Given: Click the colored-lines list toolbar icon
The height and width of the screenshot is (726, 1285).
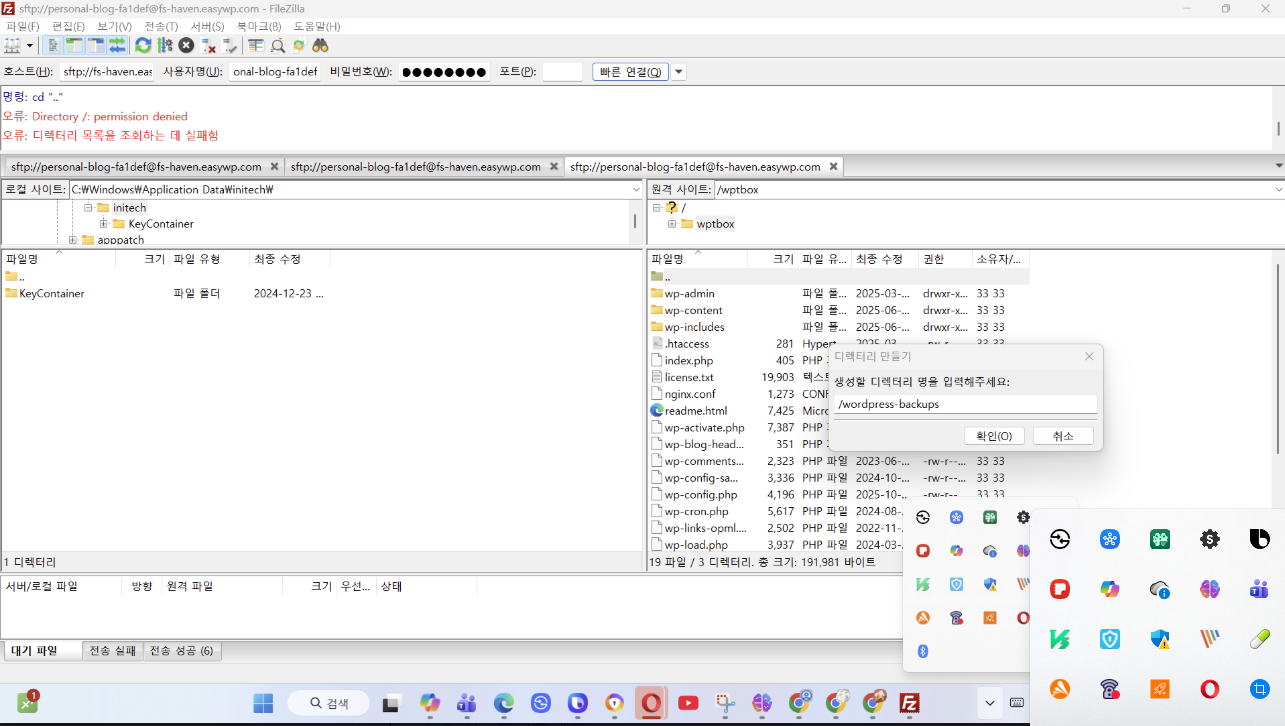Looking at the screenshot, I should (256, 45).
